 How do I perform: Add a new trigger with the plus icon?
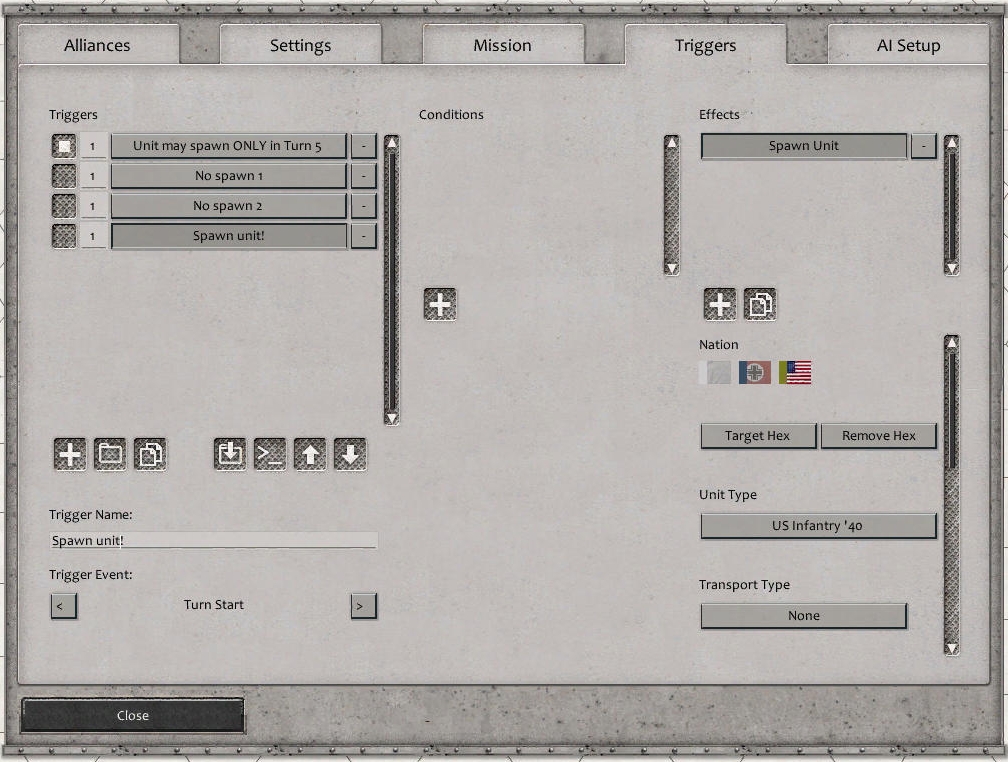point(69,454)
